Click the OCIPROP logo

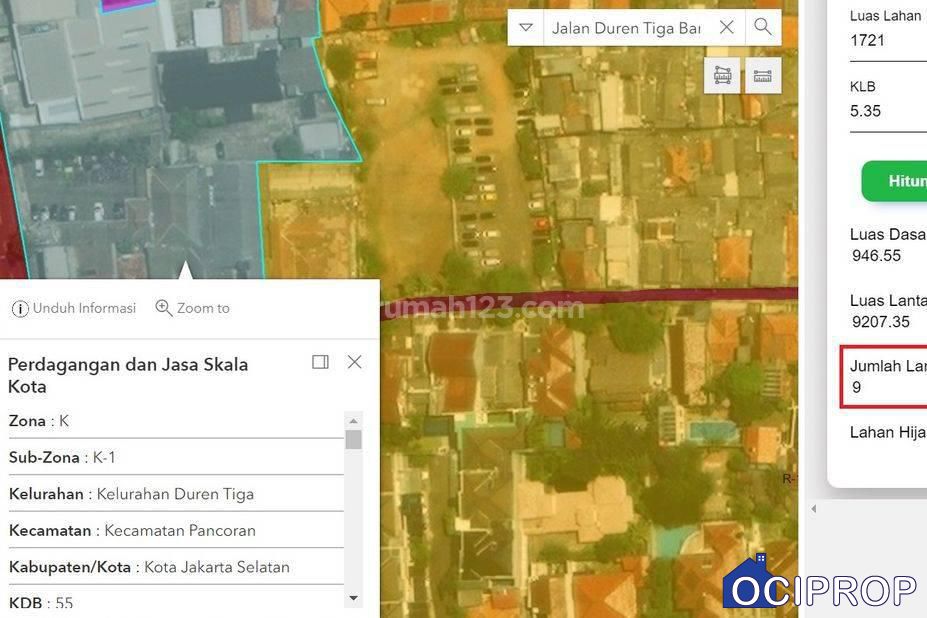pos(820,585)
